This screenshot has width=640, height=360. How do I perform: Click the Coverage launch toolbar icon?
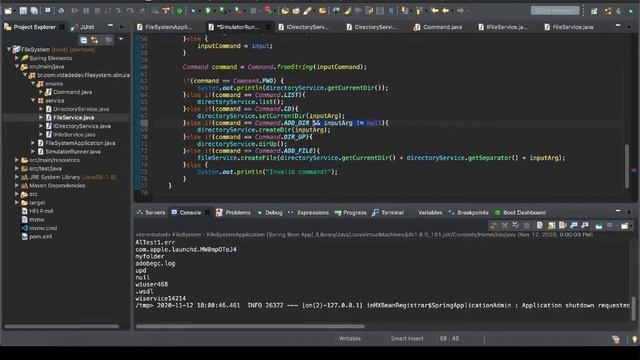pos(222,11)
